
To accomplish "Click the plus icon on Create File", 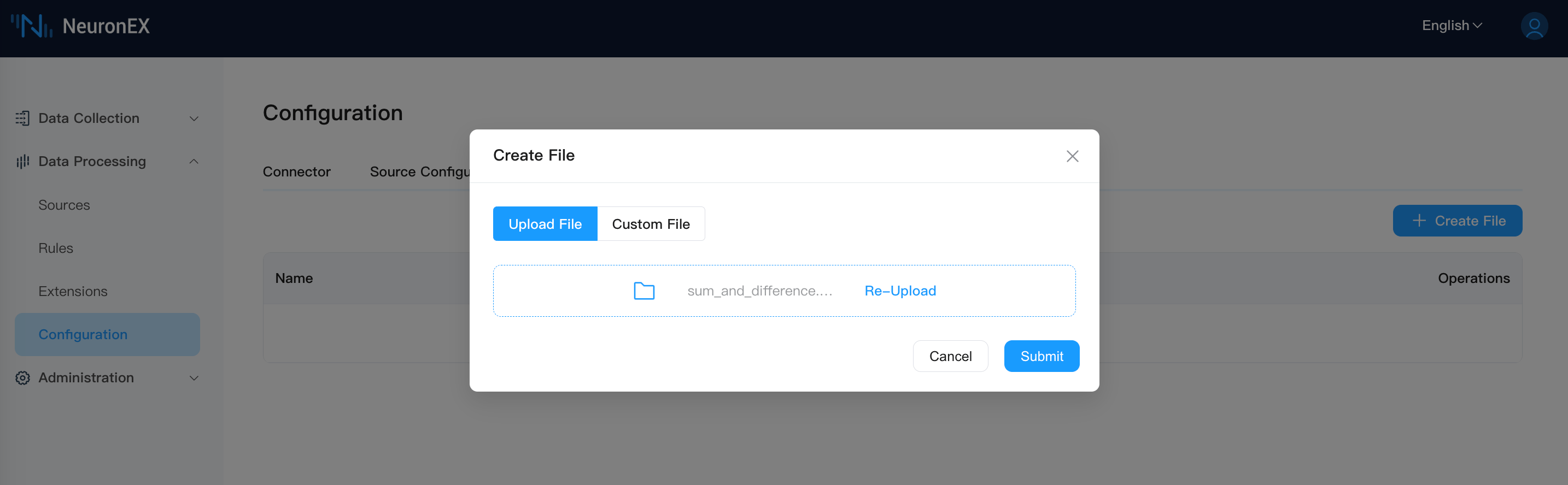I will tap(1419, 221).
